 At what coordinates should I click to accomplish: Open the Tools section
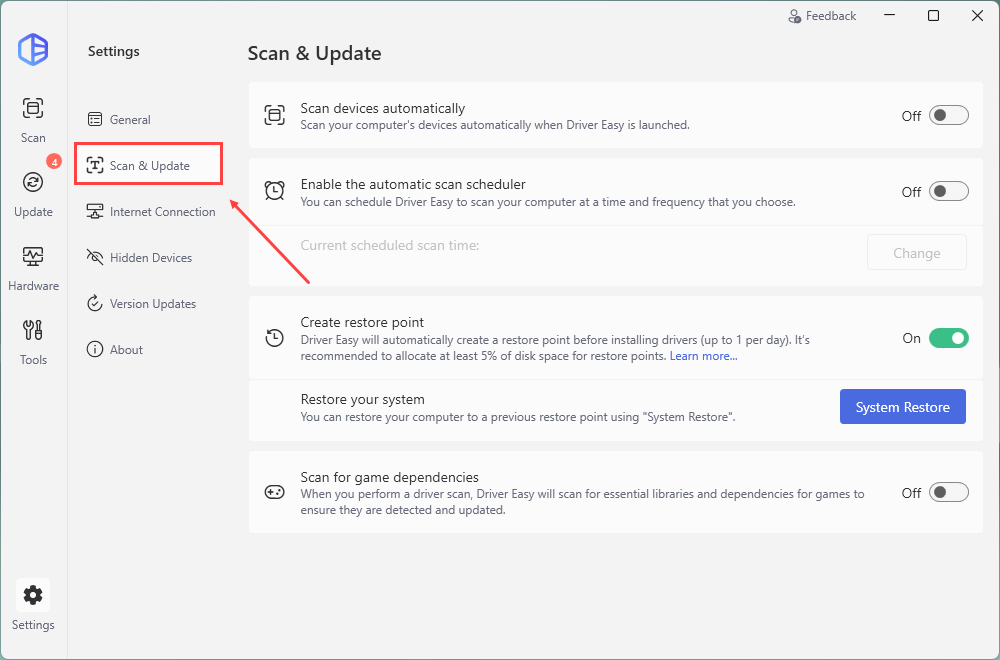pos(33,340)
